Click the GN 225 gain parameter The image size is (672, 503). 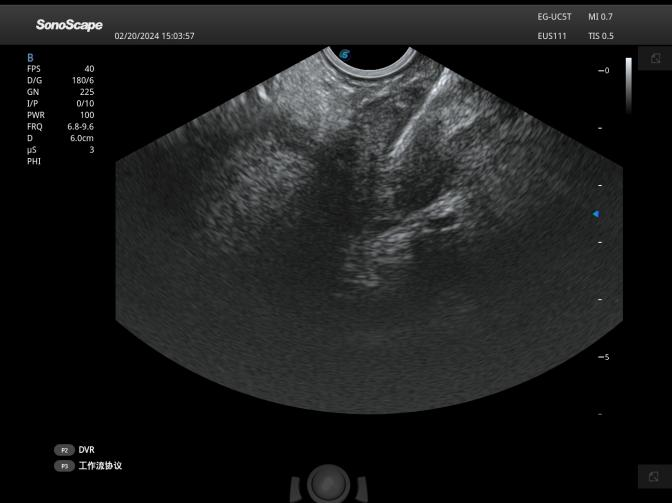(x=60, y=92)
